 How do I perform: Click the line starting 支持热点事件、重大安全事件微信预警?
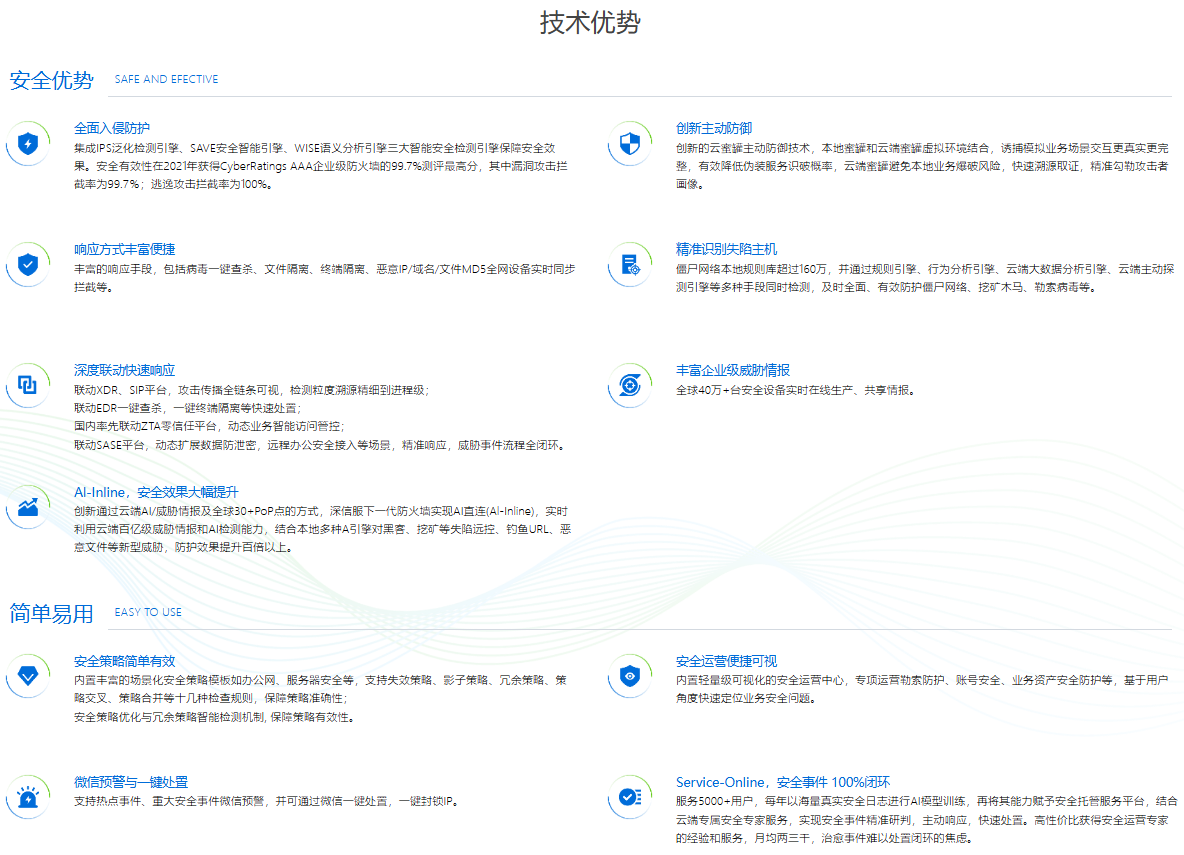267,801
